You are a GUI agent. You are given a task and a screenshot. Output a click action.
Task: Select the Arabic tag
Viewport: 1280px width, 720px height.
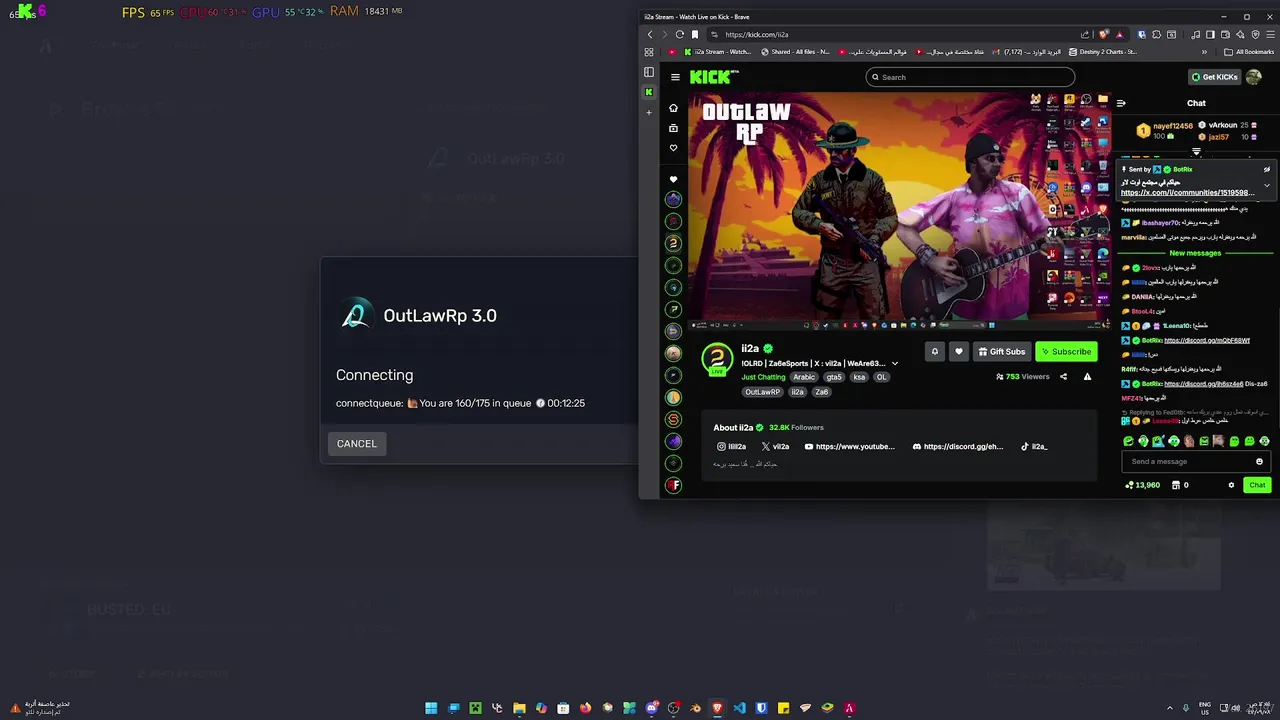804,377
